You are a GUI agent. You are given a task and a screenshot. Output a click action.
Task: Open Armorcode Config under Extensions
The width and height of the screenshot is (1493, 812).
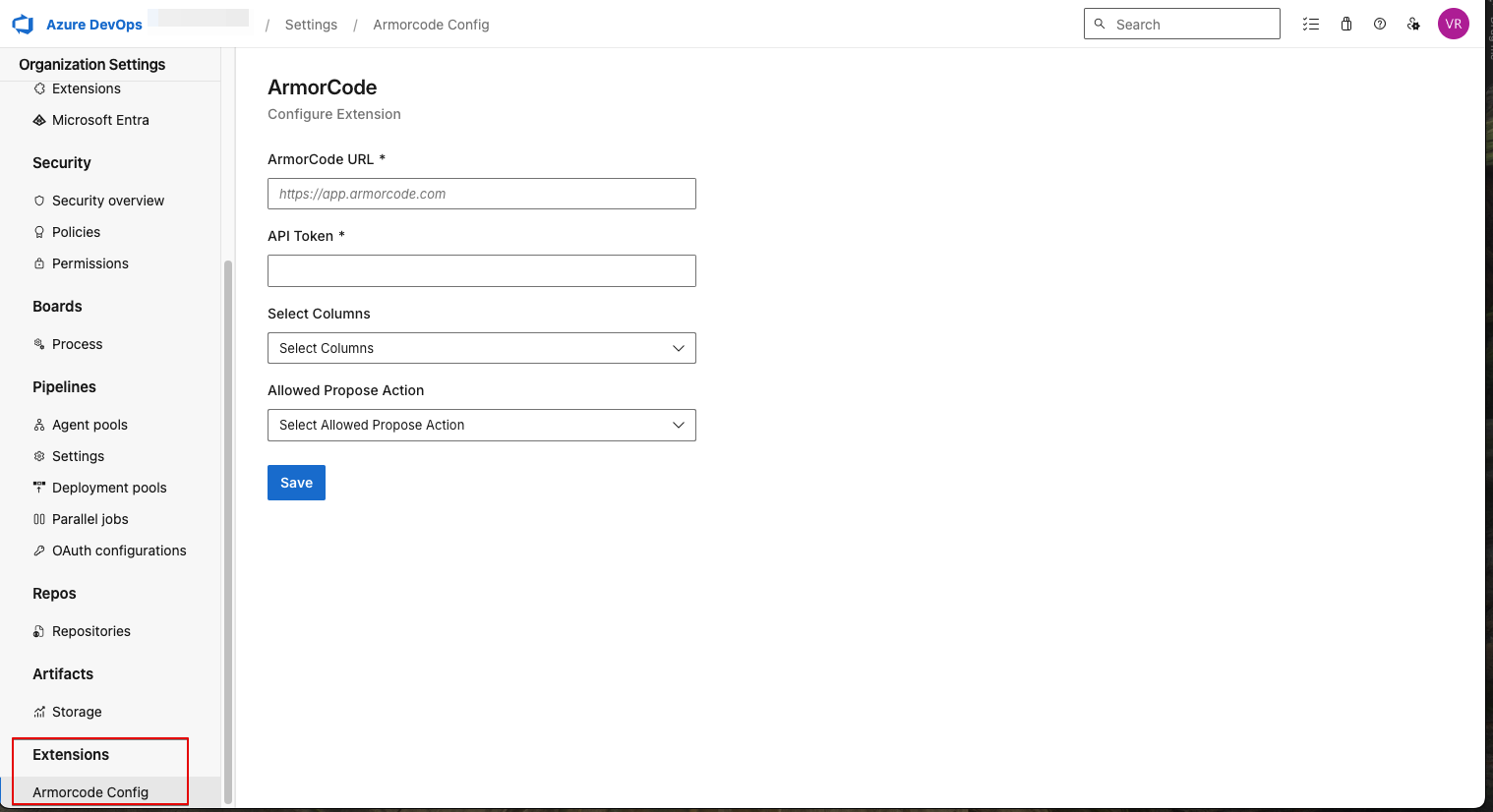coord(90,791)
